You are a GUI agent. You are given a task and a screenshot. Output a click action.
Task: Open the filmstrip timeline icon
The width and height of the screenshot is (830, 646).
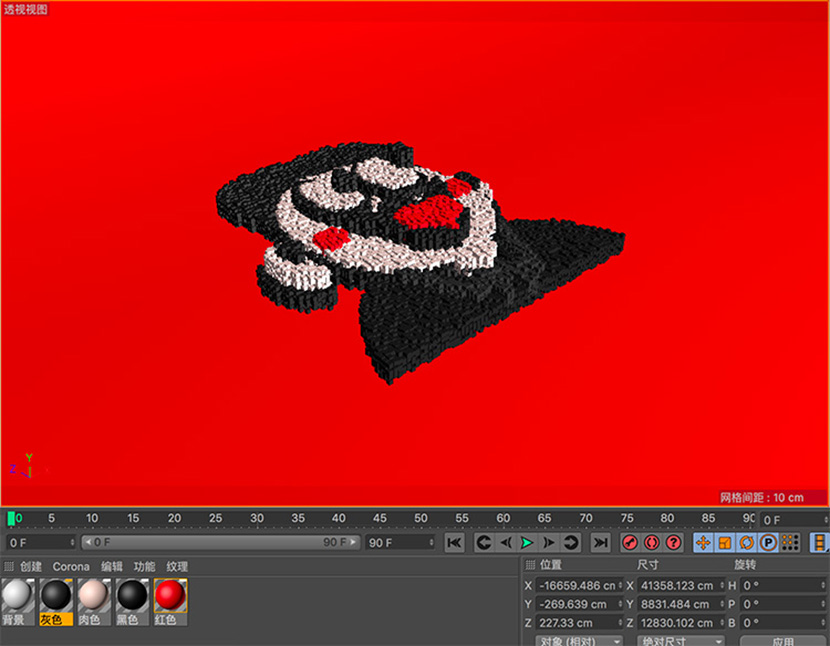(x=819, y=543)
